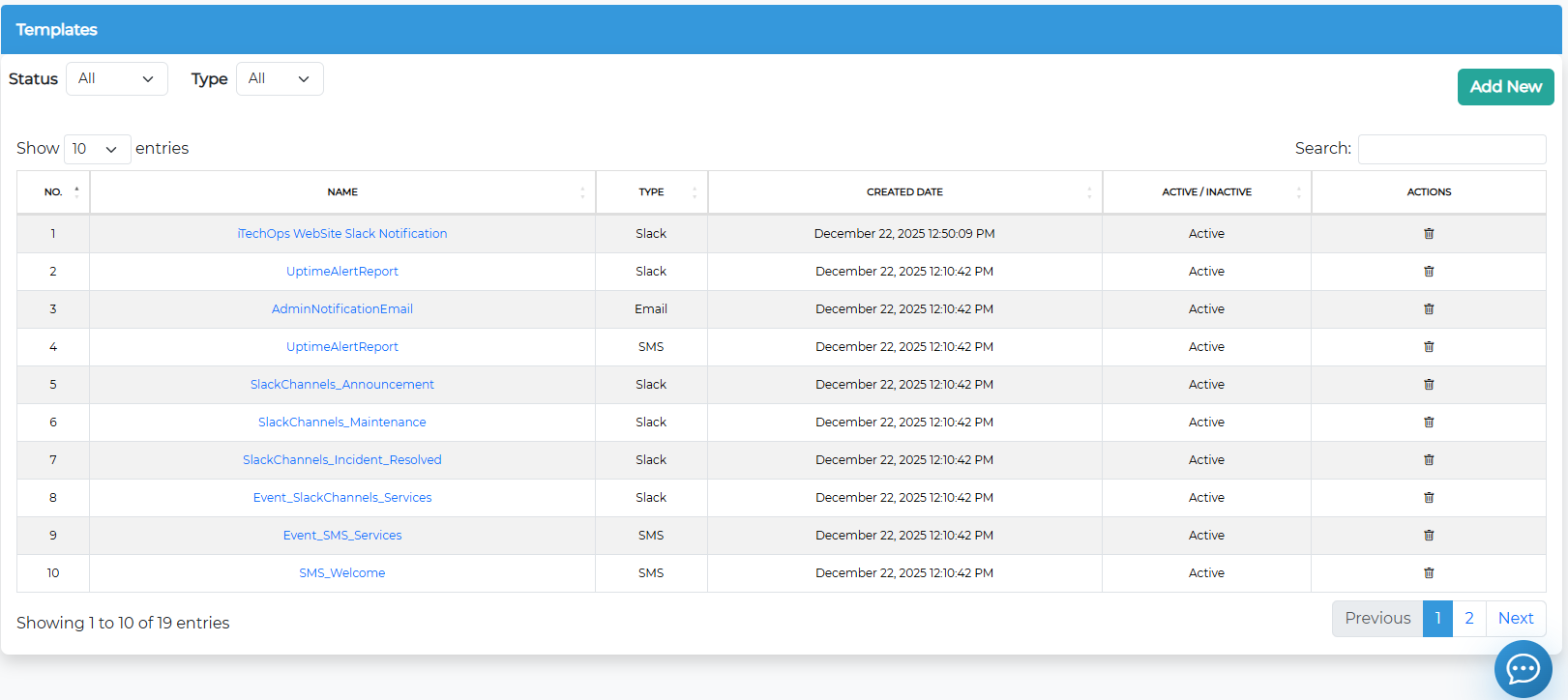Go to the Previous page
The image size is (1568, 700).
1377,619
